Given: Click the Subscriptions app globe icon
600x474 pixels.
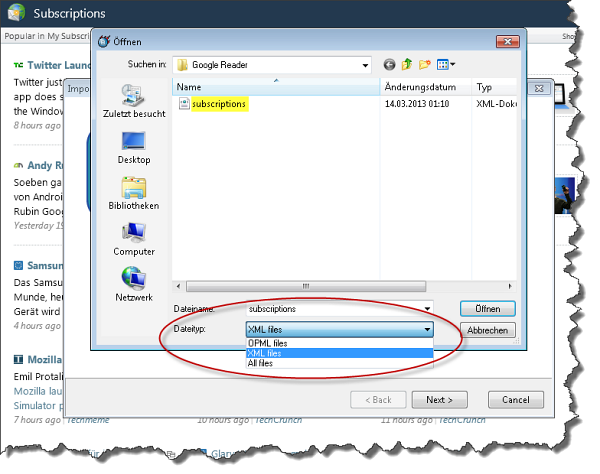Looking at the screenshot, I should pos(16,12).
